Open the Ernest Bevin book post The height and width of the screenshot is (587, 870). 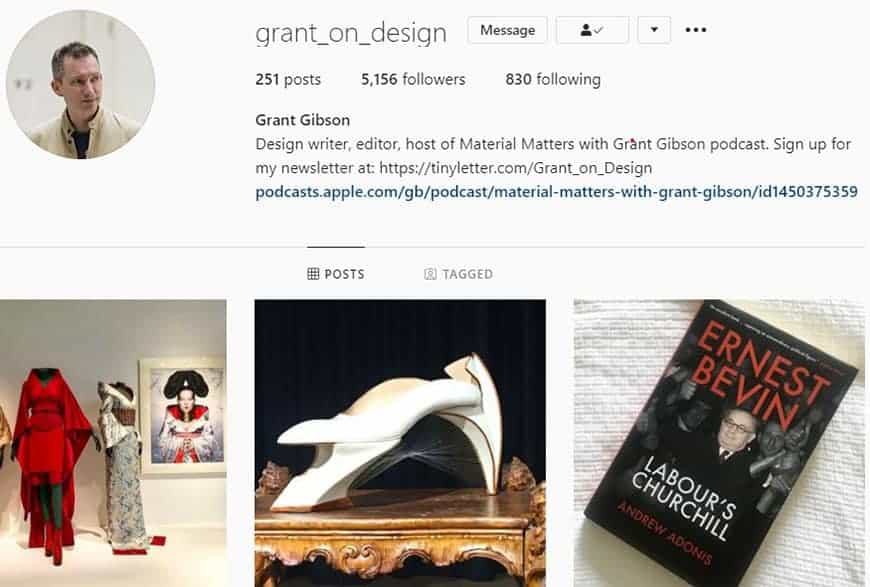[719, 443]
